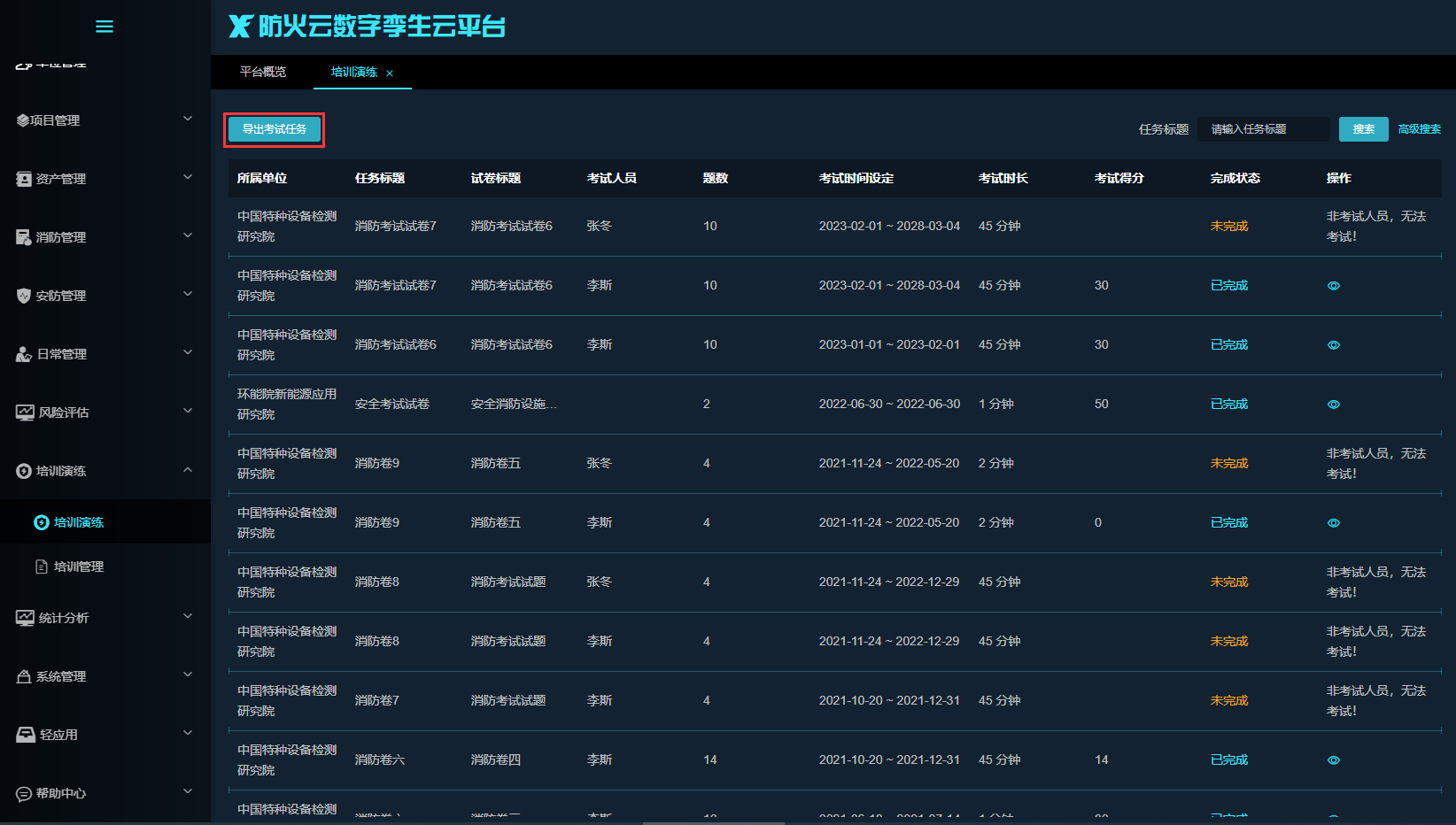Image resolution: width=1456 pixels, height=825 pixels.
Task: Click 2021-11-24 ~ 2022-12-29 date for 张冬
Action: (889, 582)
